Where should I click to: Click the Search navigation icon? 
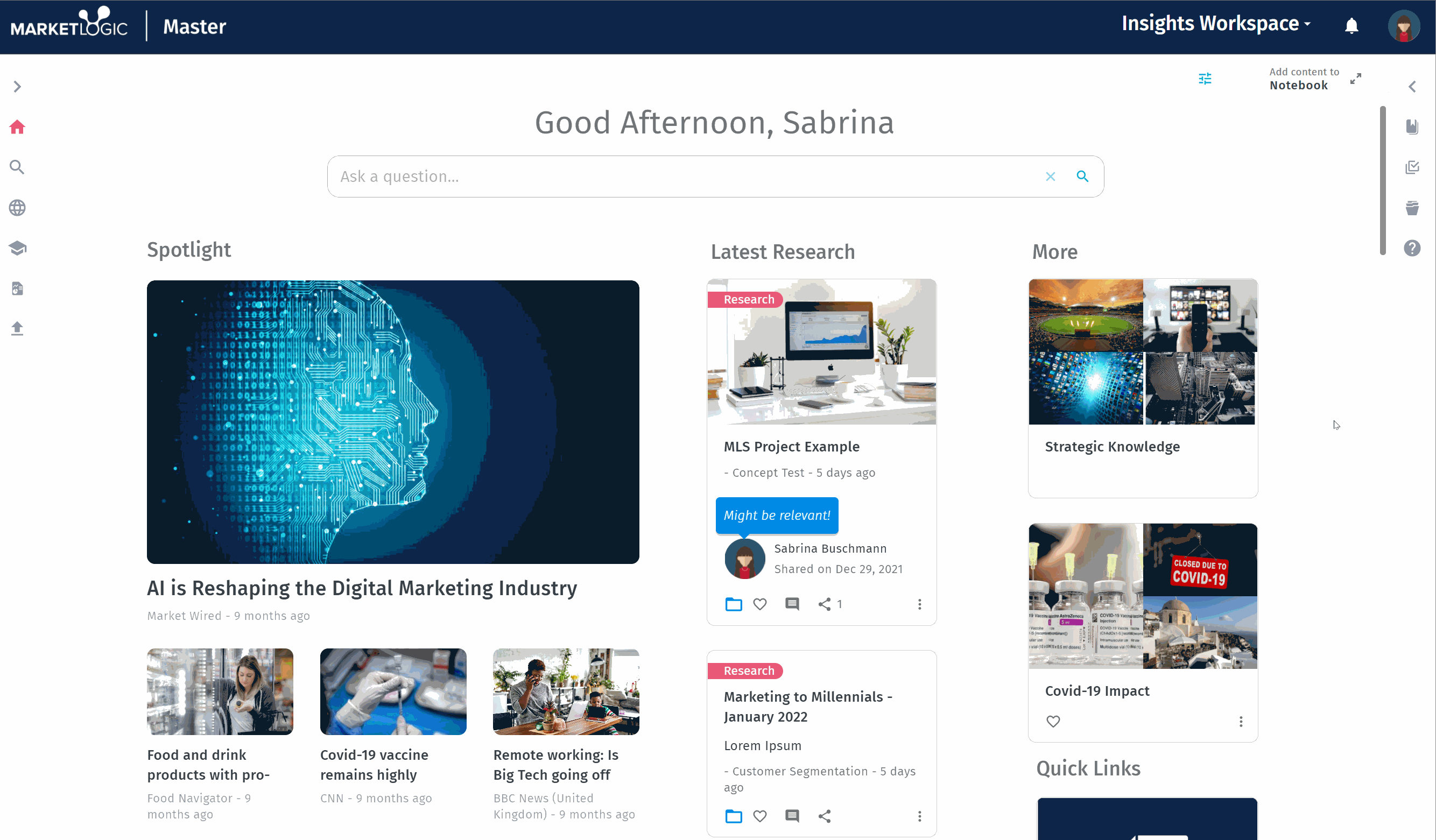17,168
